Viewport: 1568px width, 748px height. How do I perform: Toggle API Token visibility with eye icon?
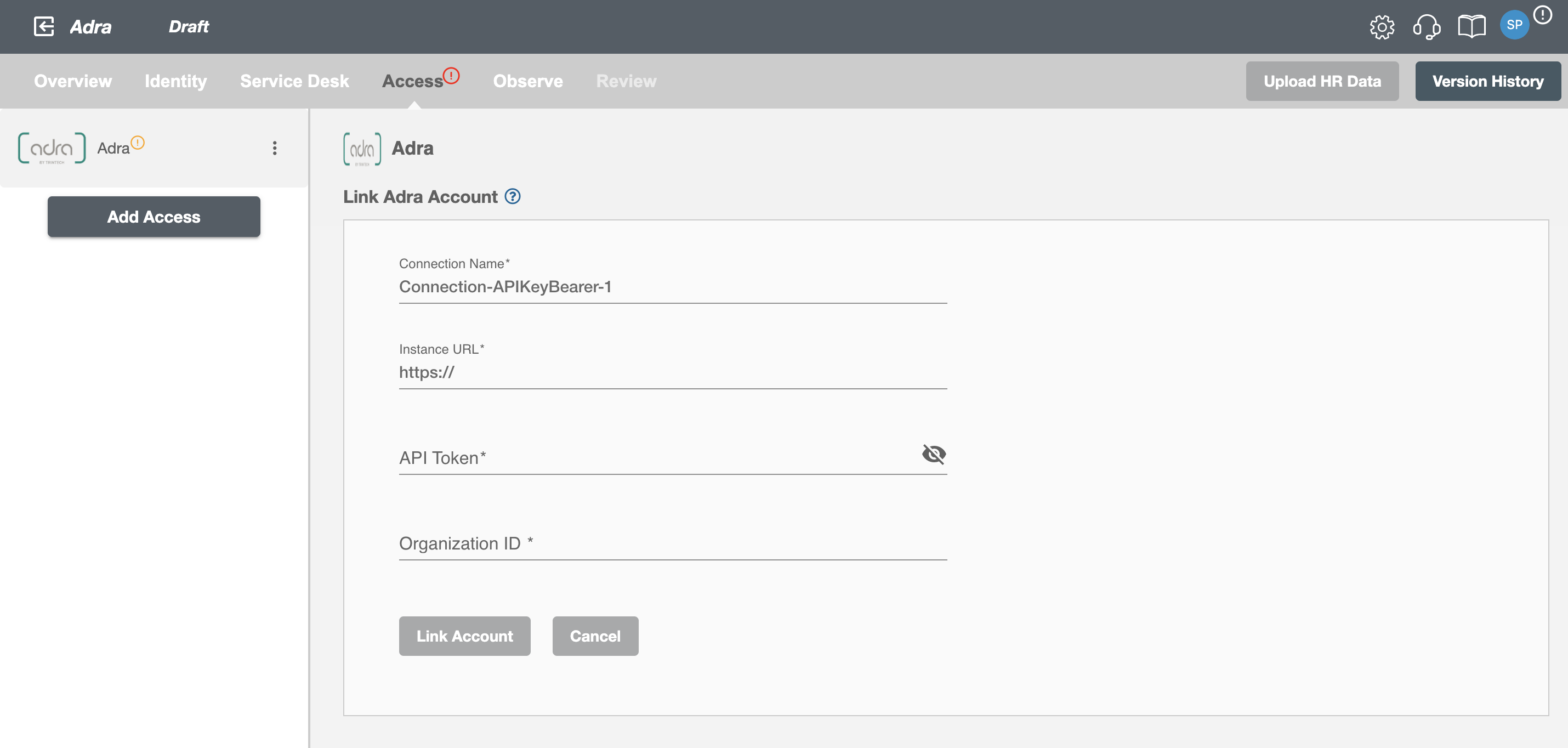(933, 453)
